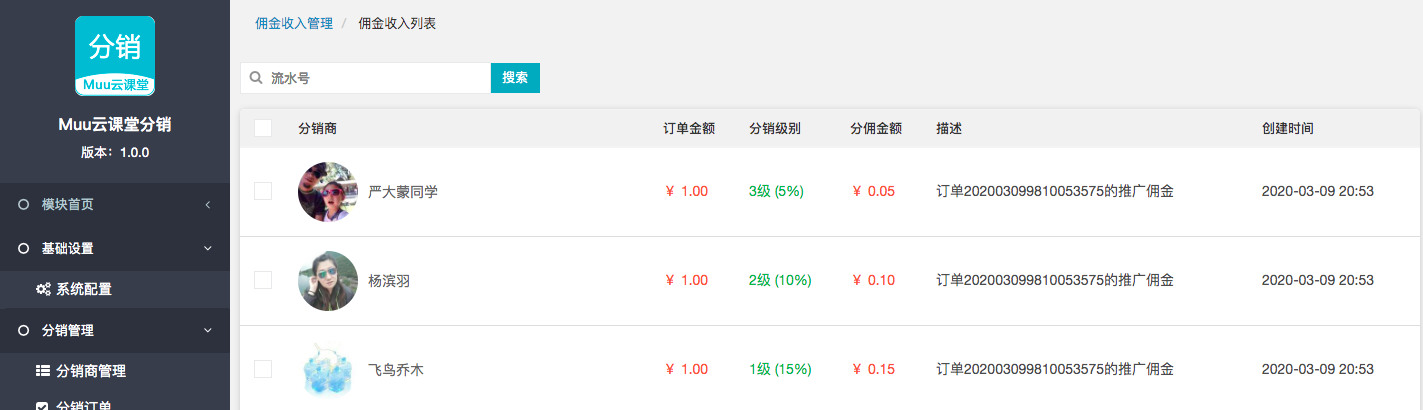The height and width of the screenshot is (410, 1423).
Task: Check the row checkbox for 杨滨羽
Action: [263, 280]
